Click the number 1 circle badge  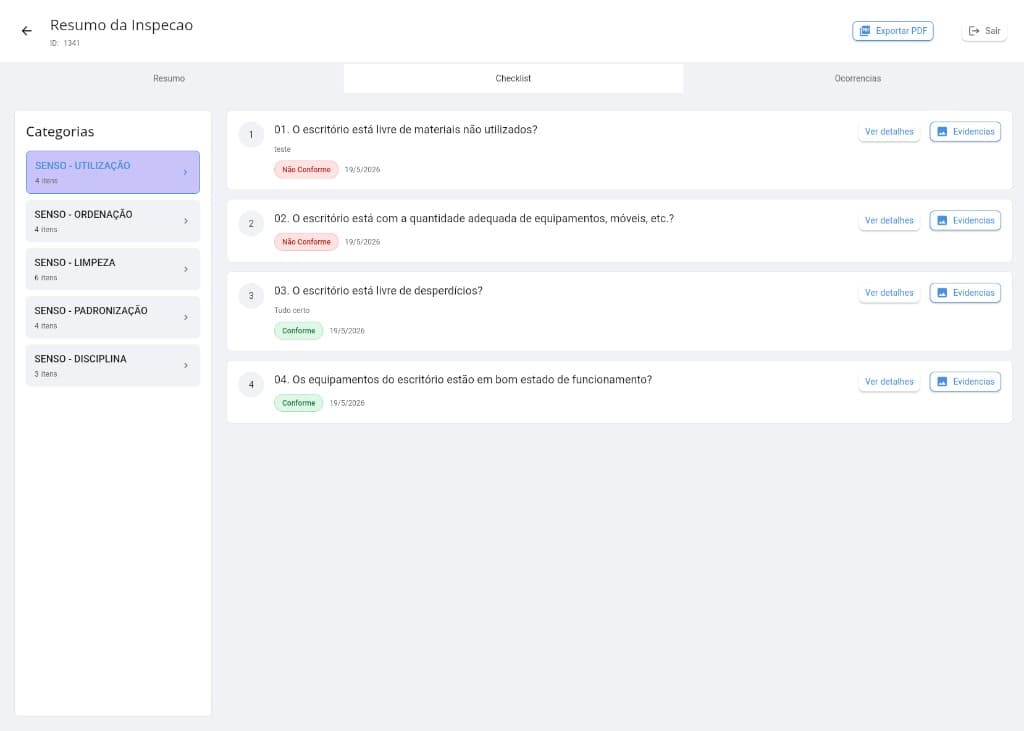pyautogui.click(x=251, y=135)
